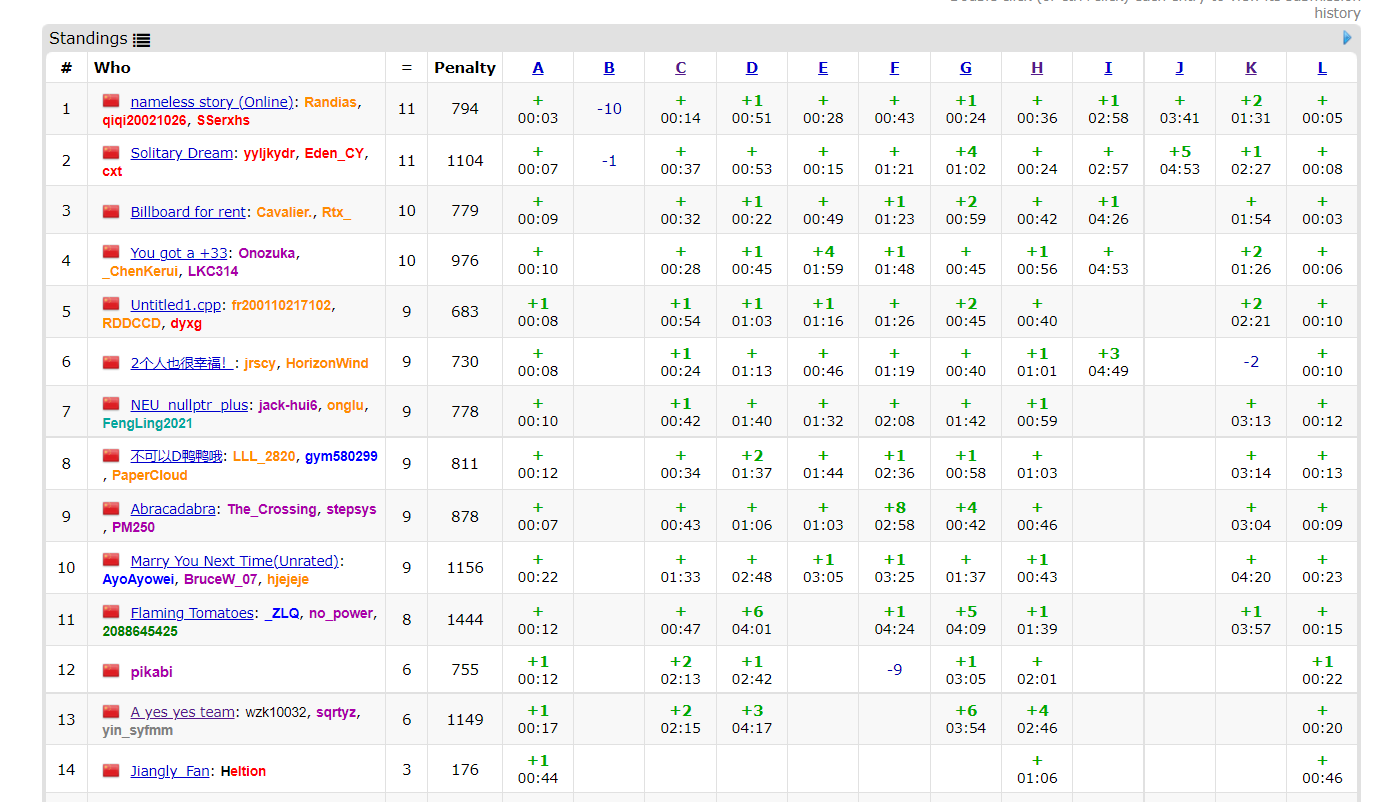Screen dimensions: 1387x802
Task: Open the Untitled1.cpp team link
Action: tap(175, 305)
